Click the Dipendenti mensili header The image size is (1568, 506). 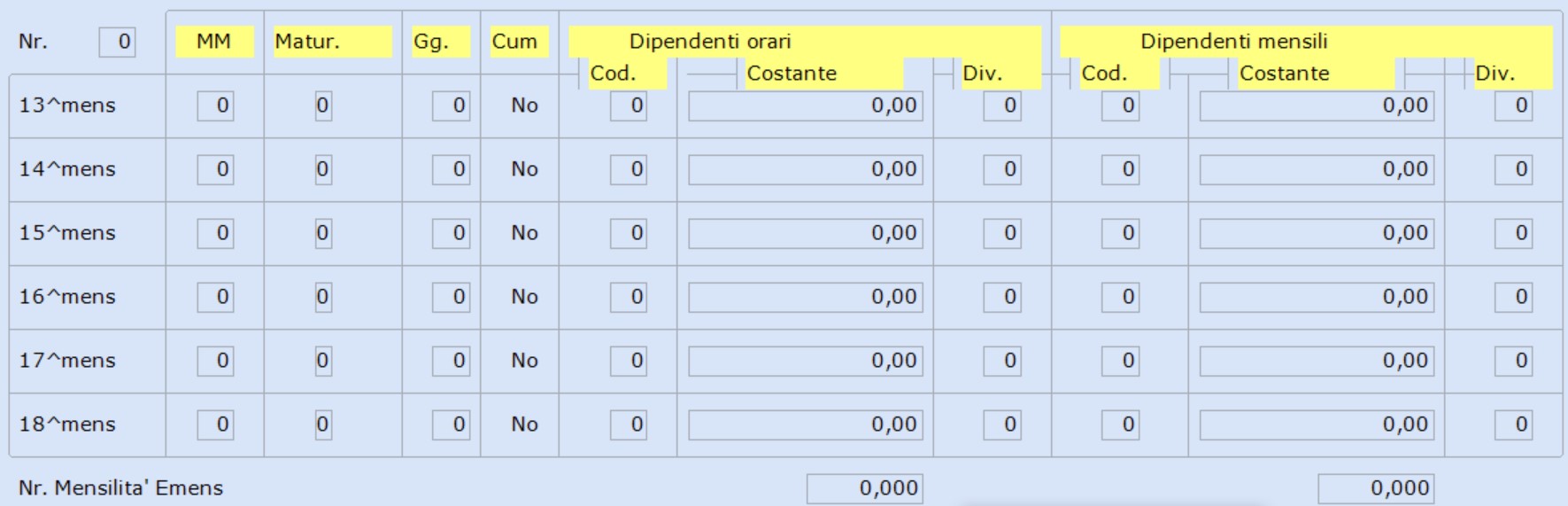pos(1233,42)
